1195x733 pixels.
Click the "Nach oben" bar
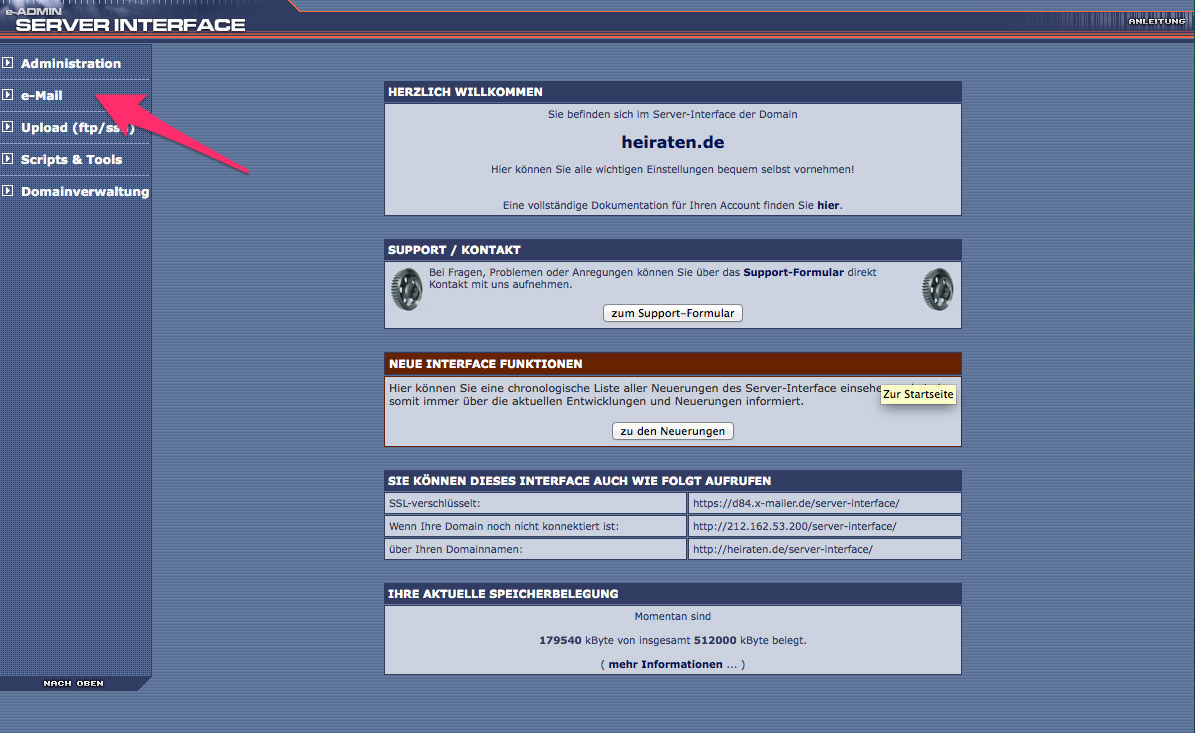tap(73, 684)
